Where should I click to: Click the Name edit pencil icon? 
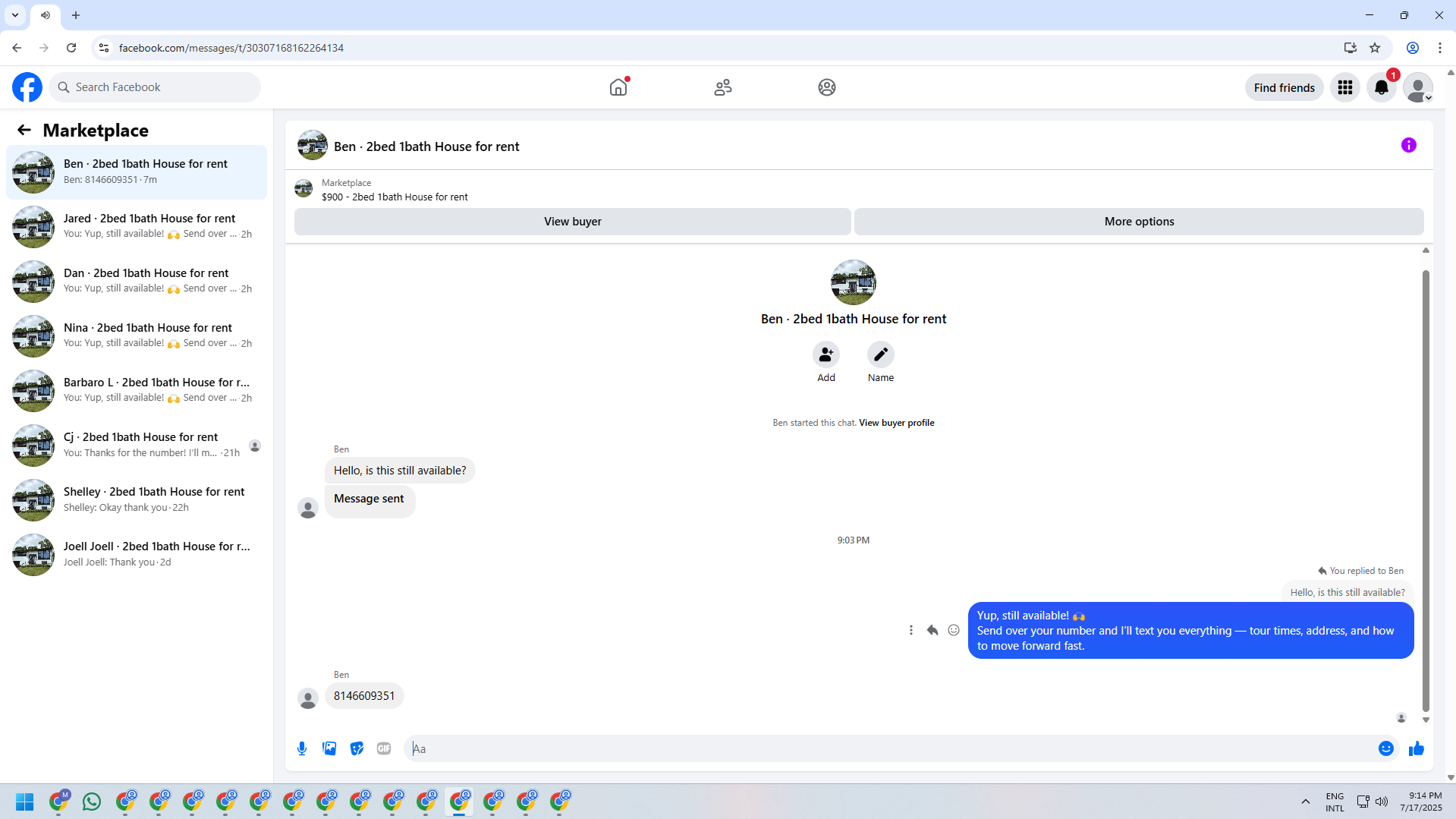[x=881, y=354]
